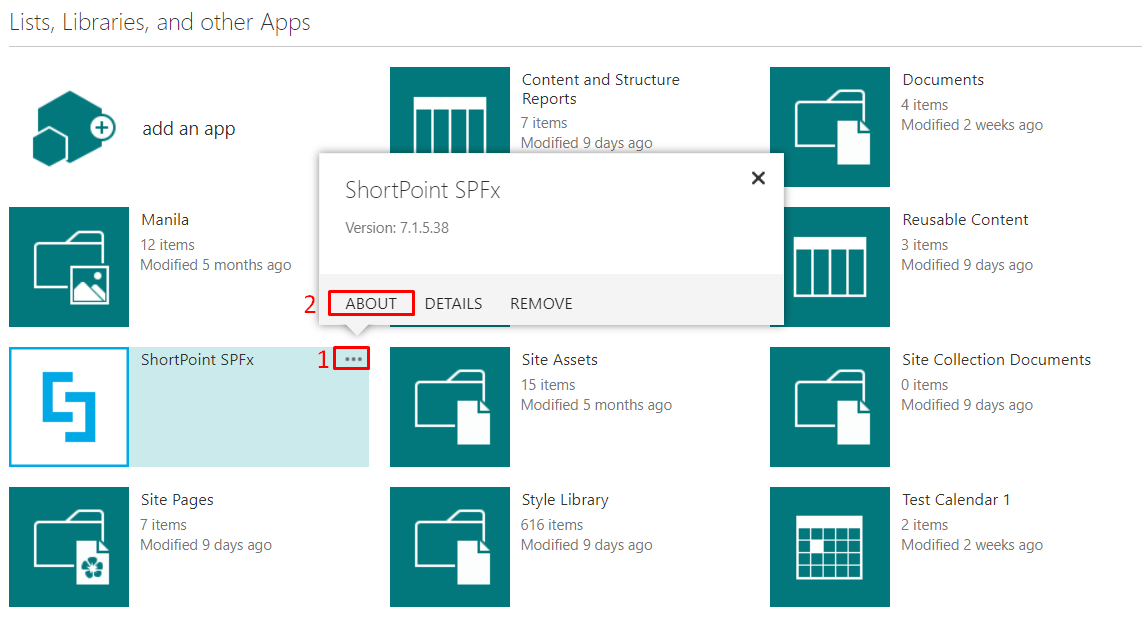
Task: Click the Version: 7.1.5.38 text
Action: tap(397, 227)
